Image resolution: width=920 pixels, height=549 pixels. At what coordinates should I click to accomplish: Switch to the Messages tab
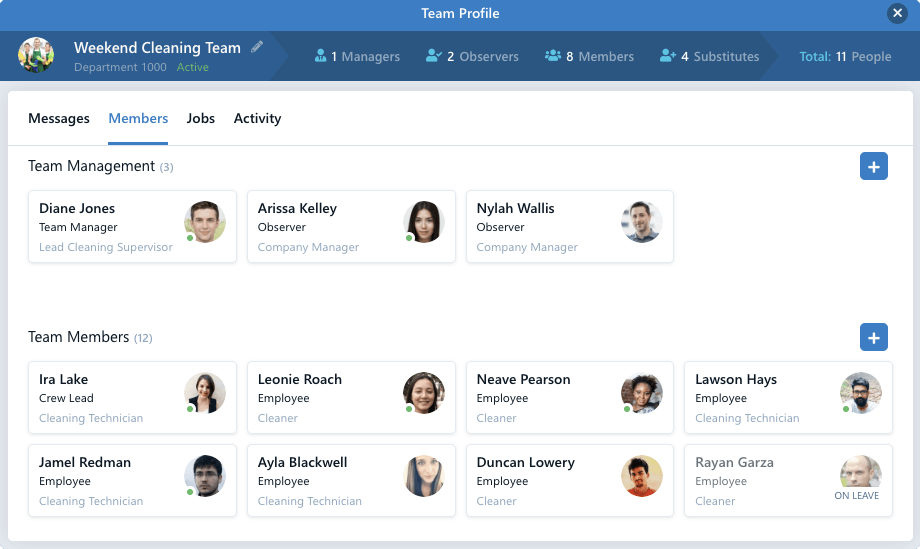pos(59,119)
